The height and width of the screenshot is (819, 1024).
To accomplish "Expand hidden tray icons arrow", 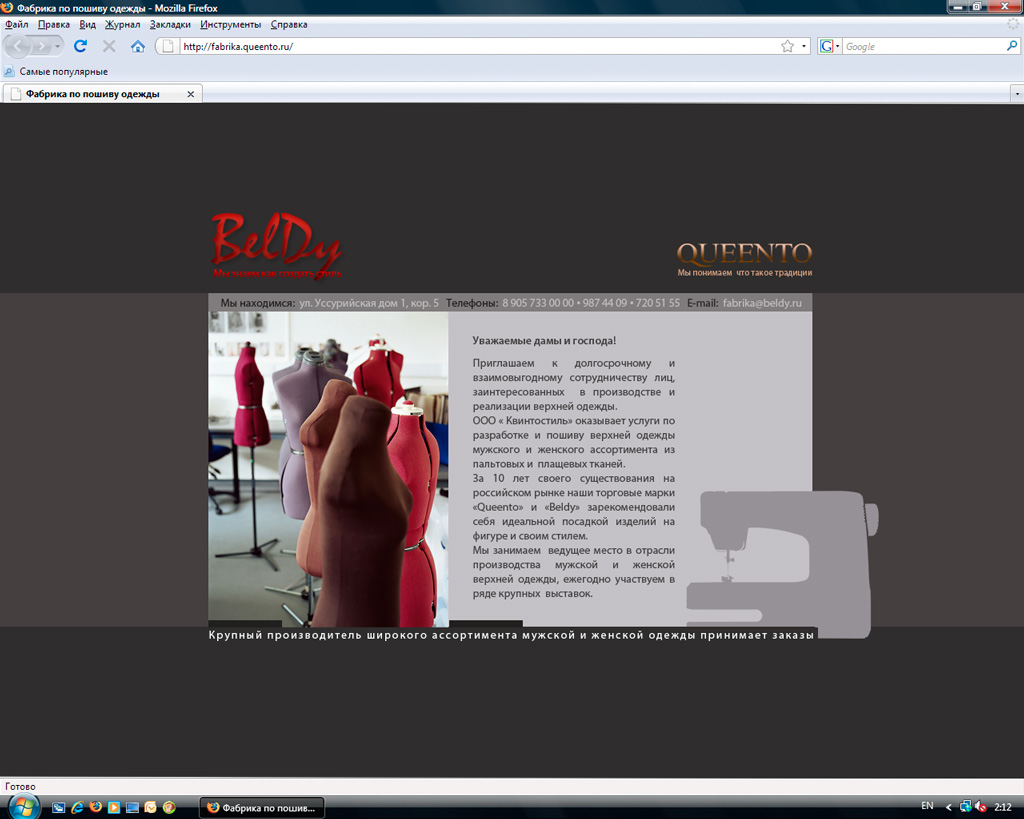I will (x=949, y=808).
